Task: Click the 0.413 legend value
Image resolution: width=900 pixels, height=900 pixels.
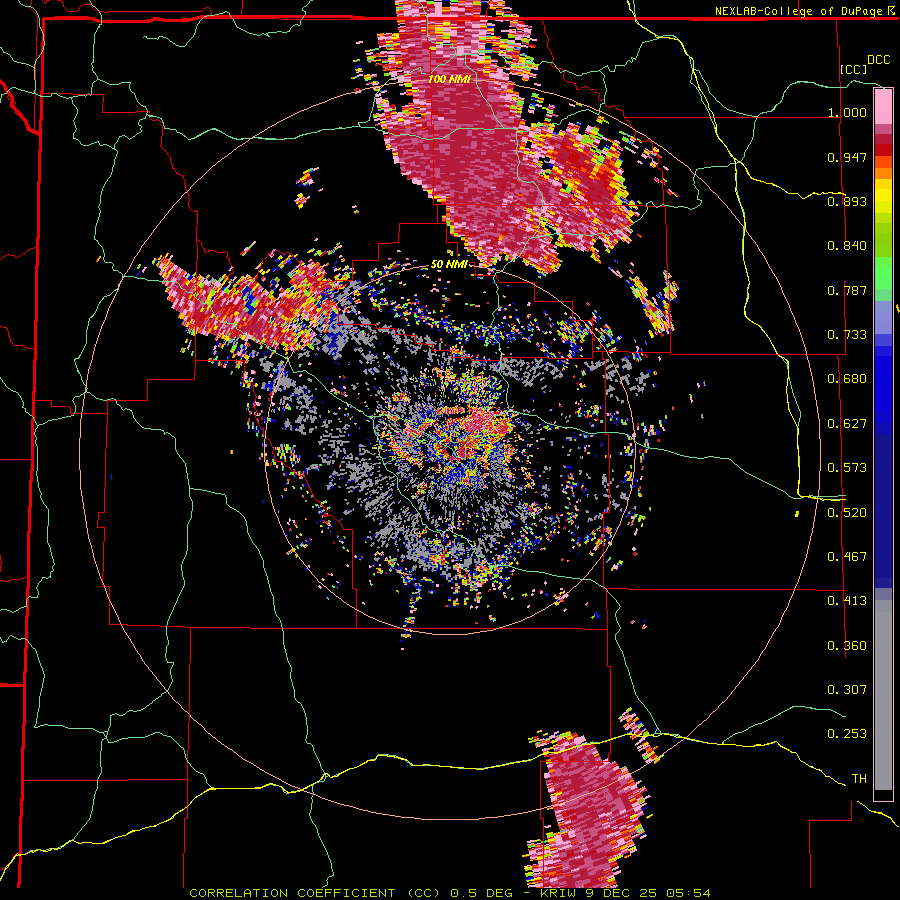Action: (847, 601)
